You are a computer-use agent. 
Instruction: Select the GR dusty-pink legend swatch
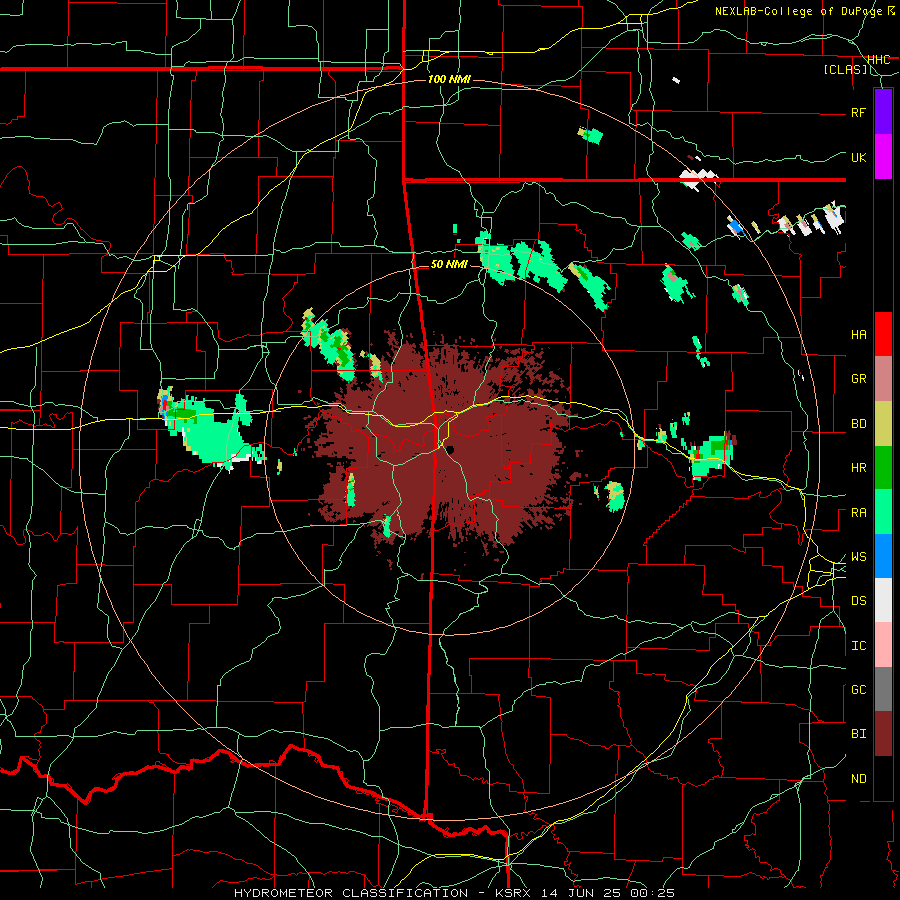(x=883, y=378)
